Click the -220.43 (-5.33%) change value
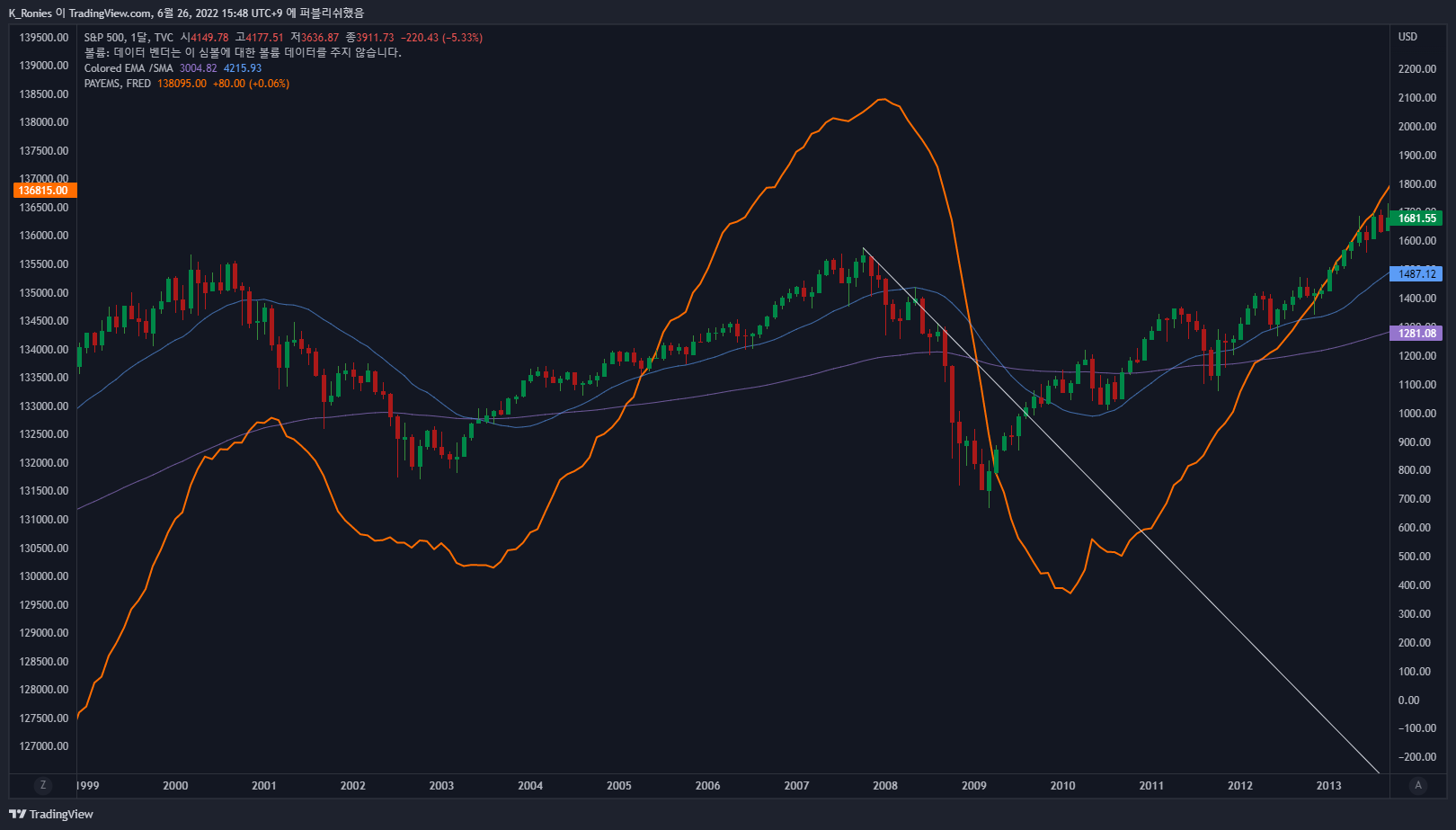 pyautogui.click(x=441, y=38)
